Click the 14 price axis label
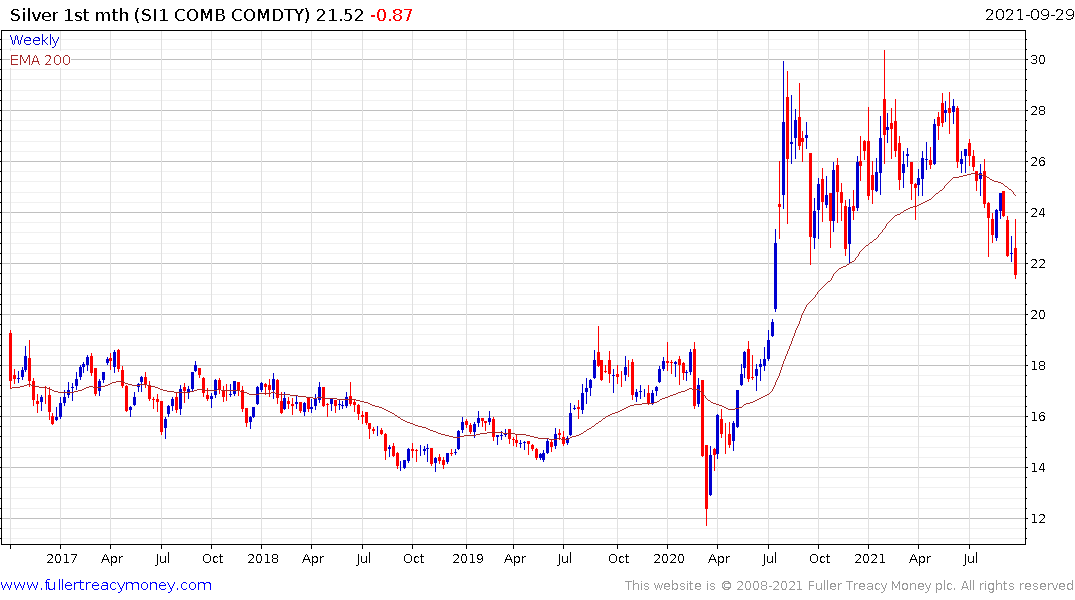This screenshot has width=1075, height=600. pos(1038,468)
